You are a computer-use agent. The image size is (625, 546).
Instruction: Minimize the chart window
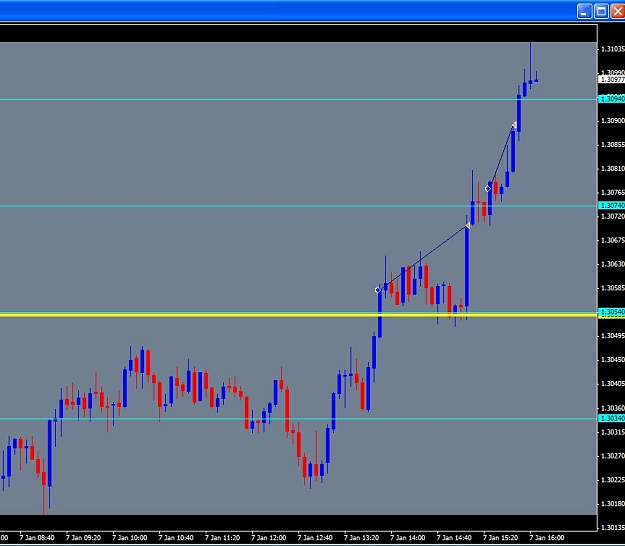(584, 11)
